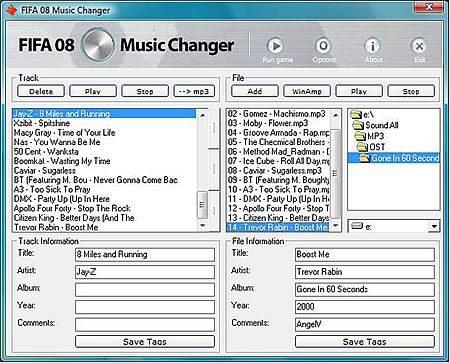Click the --> mp3 export button
The height and width of the screenshot is (363, 450).
[x=194, y=91]
